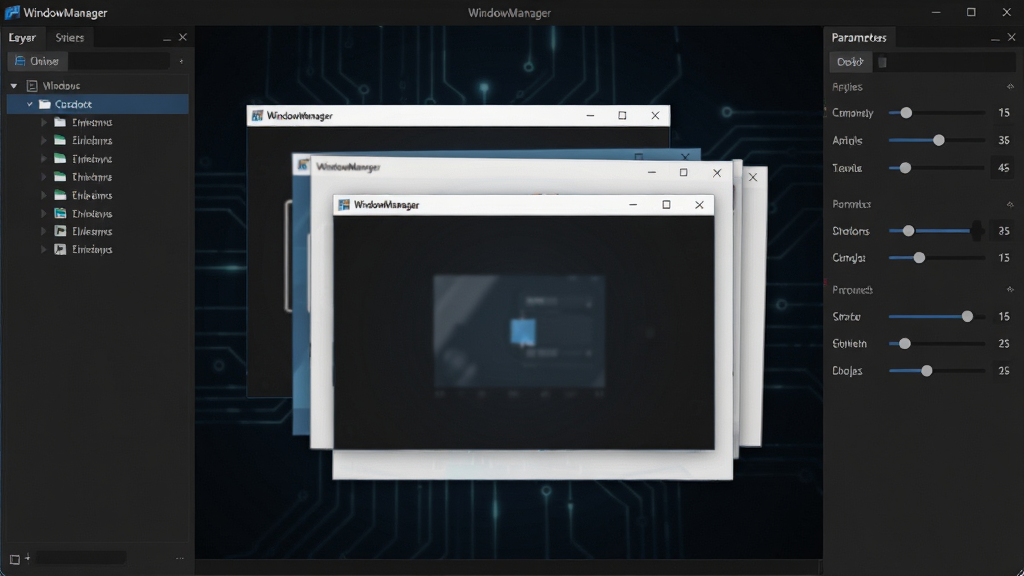The image size is (1024, 576).
Task: Open the ellipsis menu at Layer panel bottom
Action: click(x=180, y=558)
